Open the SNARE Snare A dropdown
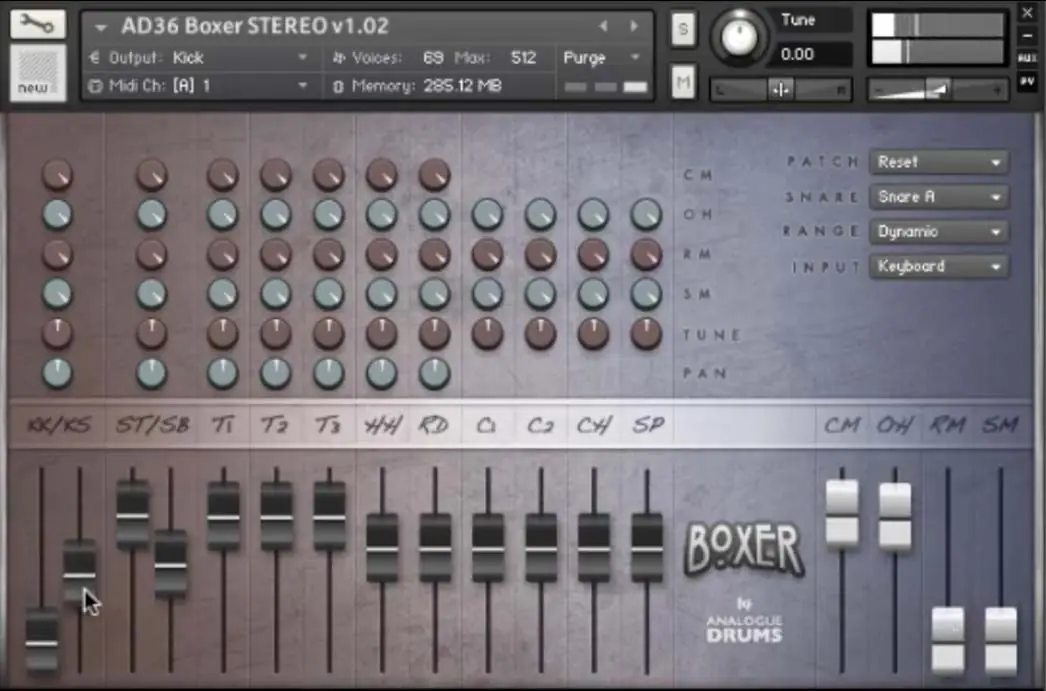This screenshot has height=691, width=1046. click(x=939, y=197)
